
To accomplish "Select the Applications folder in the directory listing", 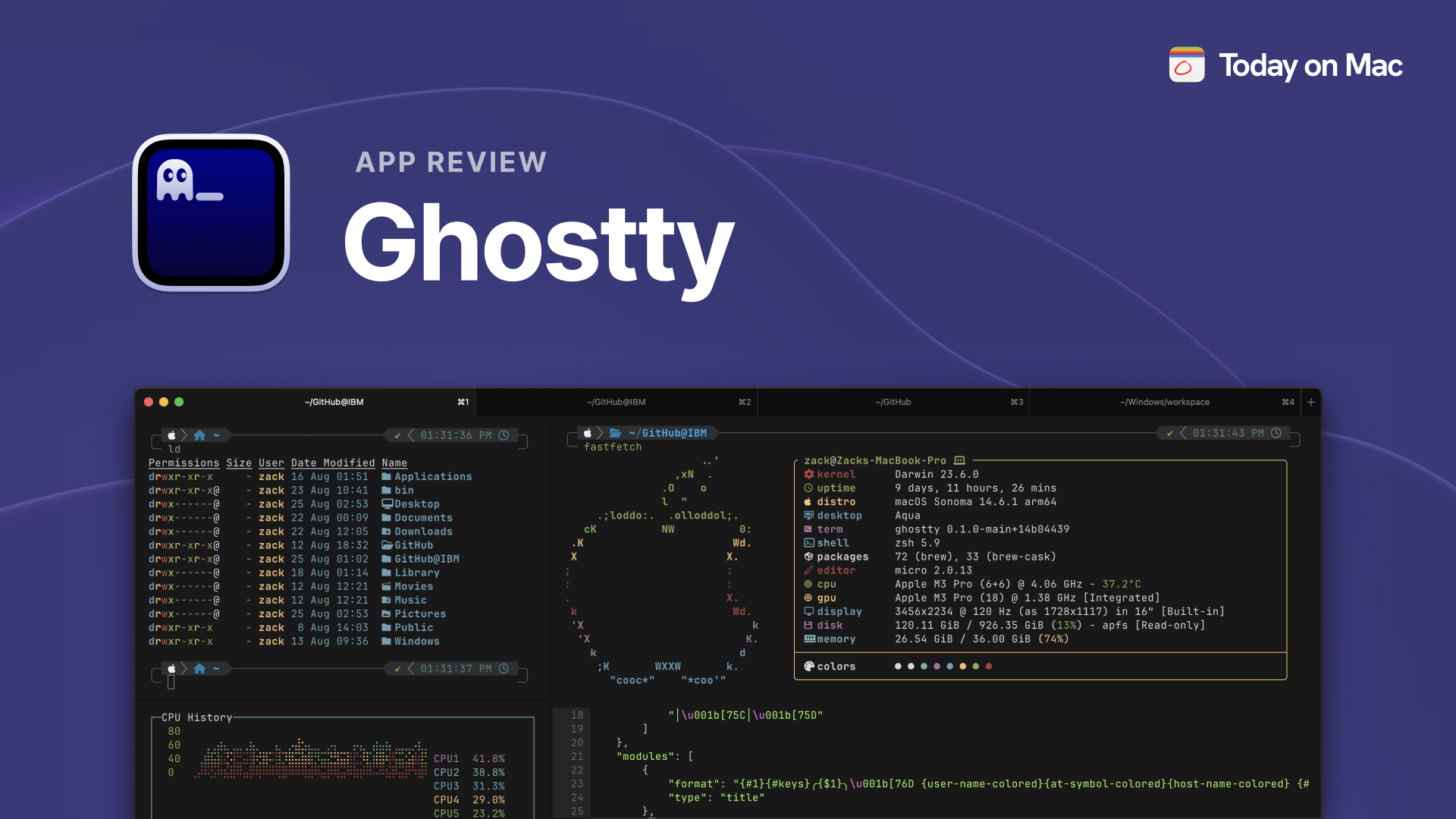I will pyautogui.click(x=434, y=476).
